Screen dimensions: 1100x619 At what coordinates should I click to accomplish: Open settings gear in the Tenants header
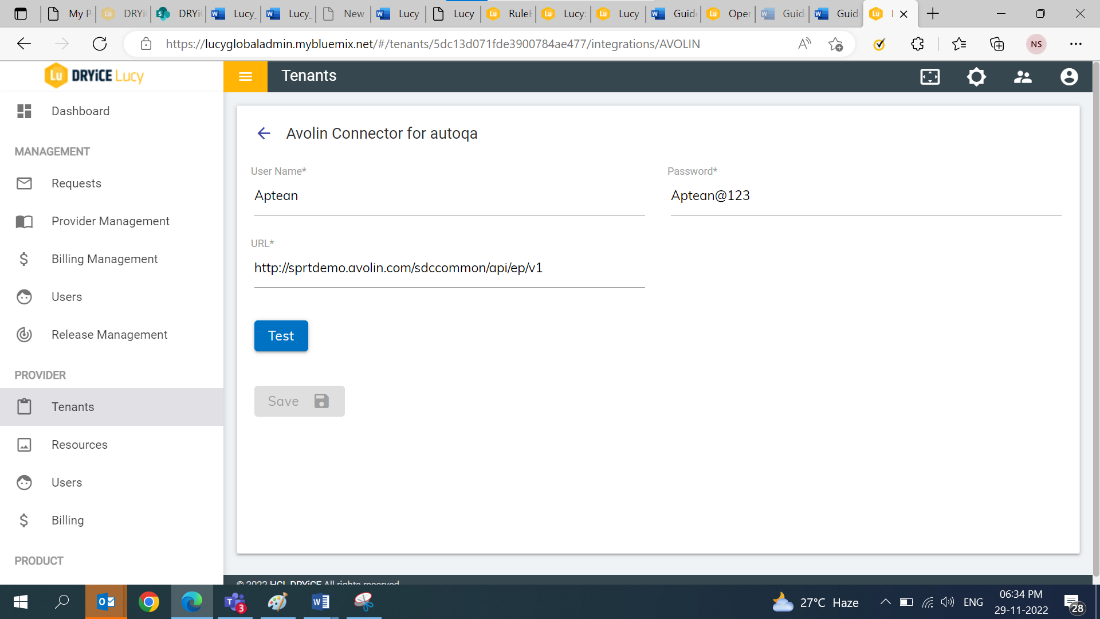click(976, 76)
